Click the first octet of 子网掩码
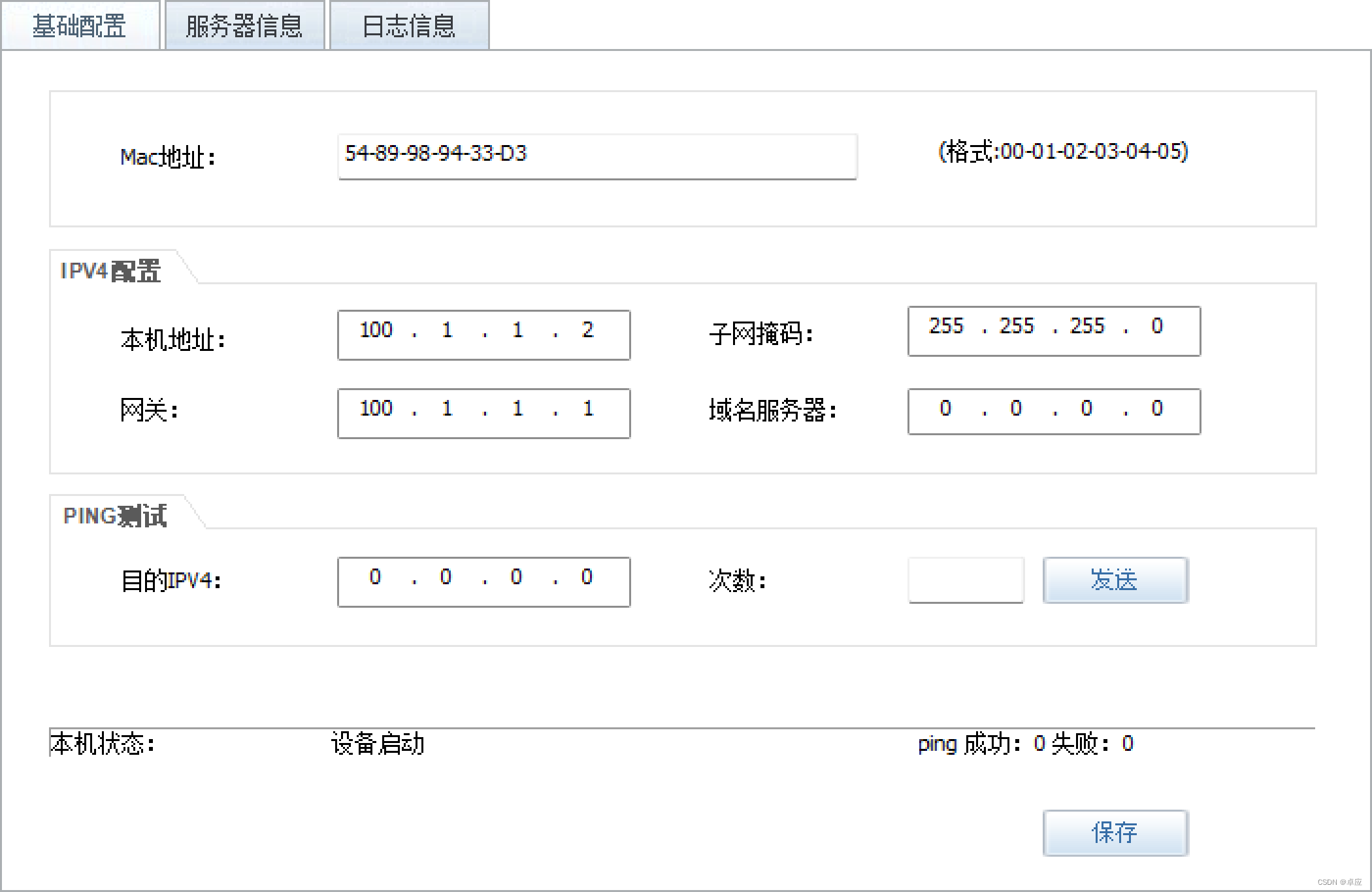The height and width of the screenshot is (892, 1372). click(946, 328)
